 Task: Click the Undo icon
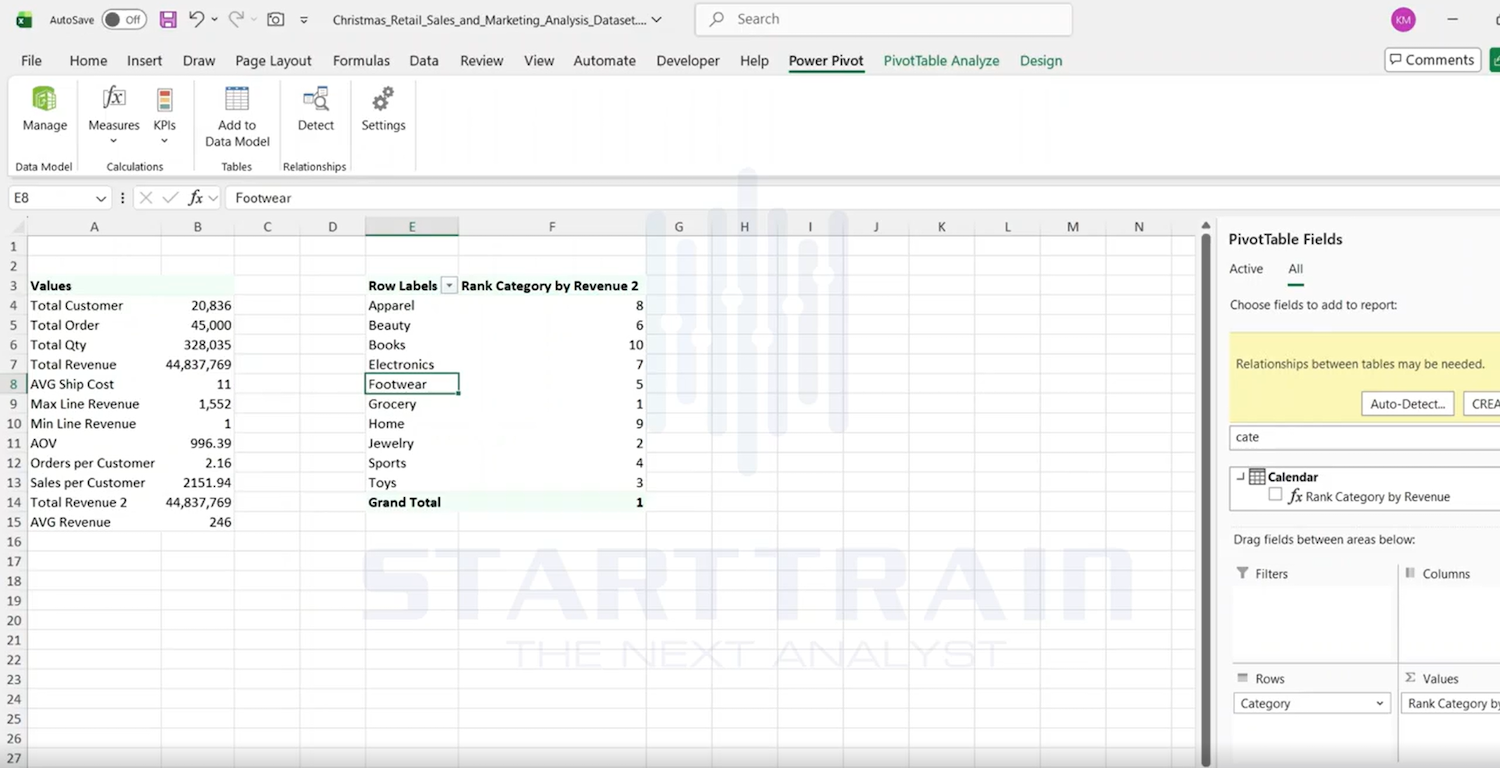(197, 19)
